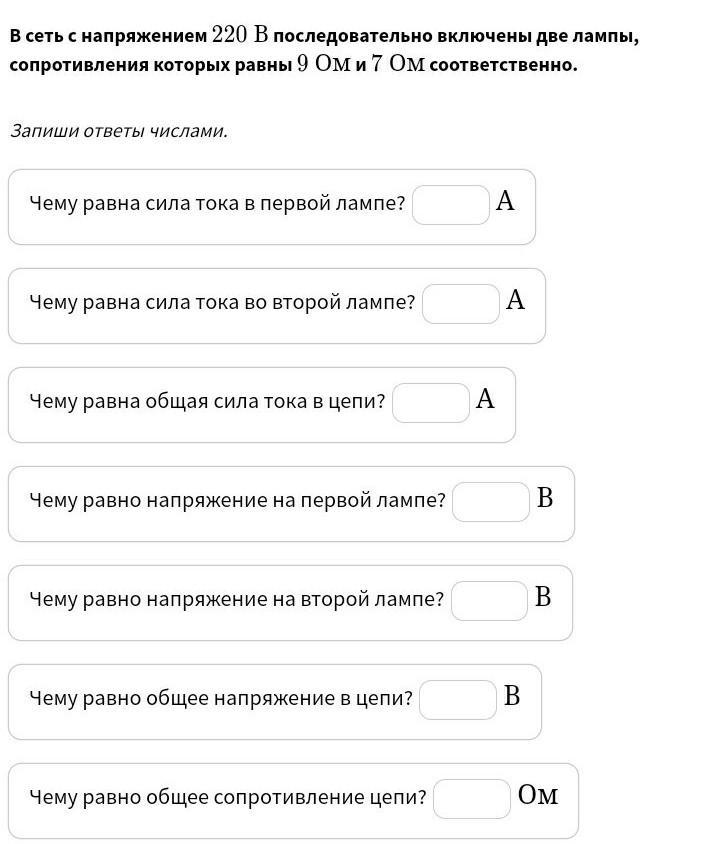Viewport: 702px width, 844px height.
Task: Click the second lamp voltage input box
Action: [x=488, y=601]
